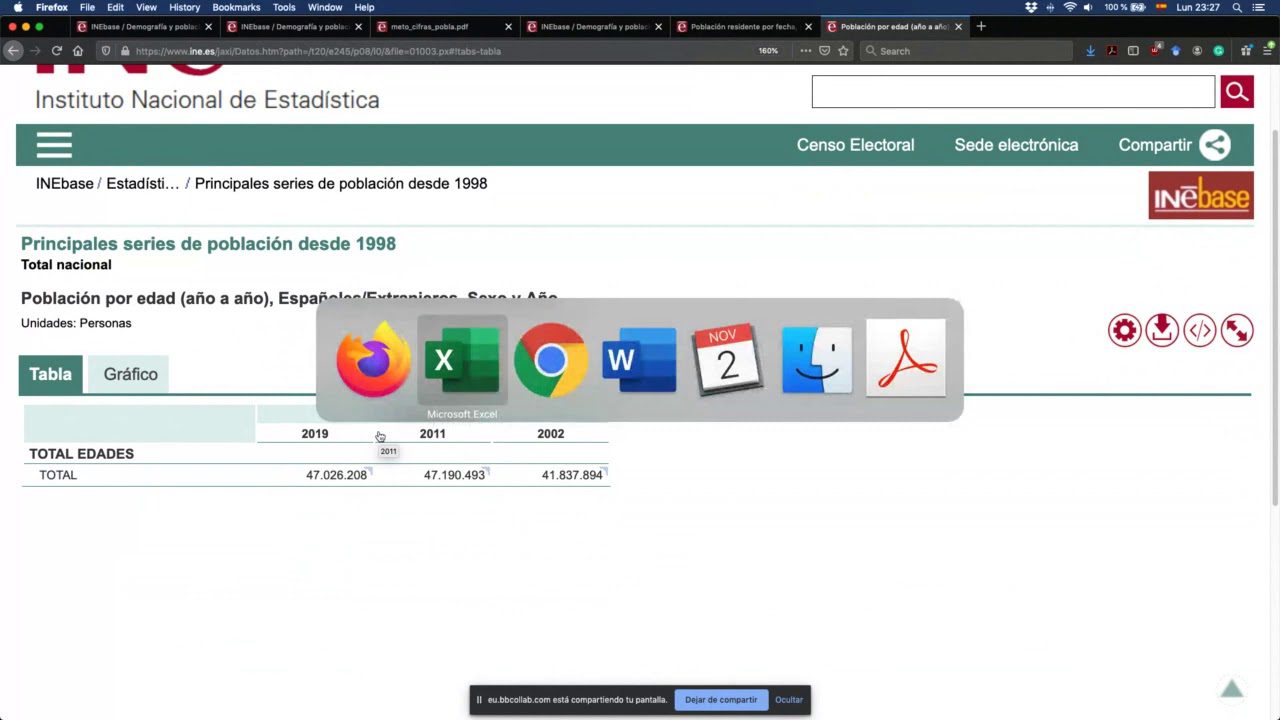Select Microsoft Excel in the app switcher
Screen dimensions: 1280x720
pyautogui.click(x=462, y=360)
